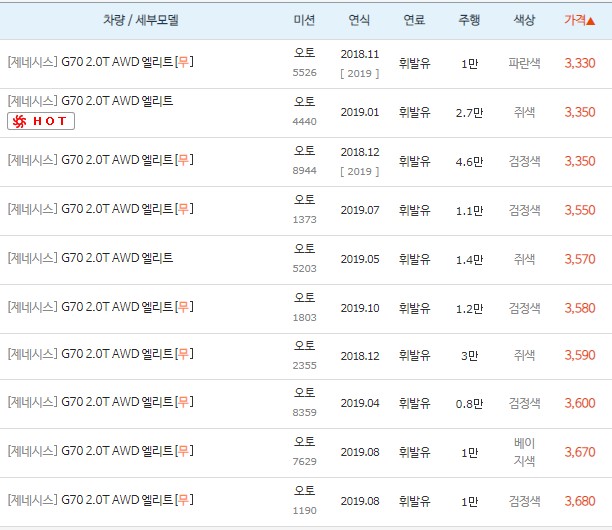Click the 1.4만 mileage cell
Screen dimensions: 612x530
[x=469, y=260]
